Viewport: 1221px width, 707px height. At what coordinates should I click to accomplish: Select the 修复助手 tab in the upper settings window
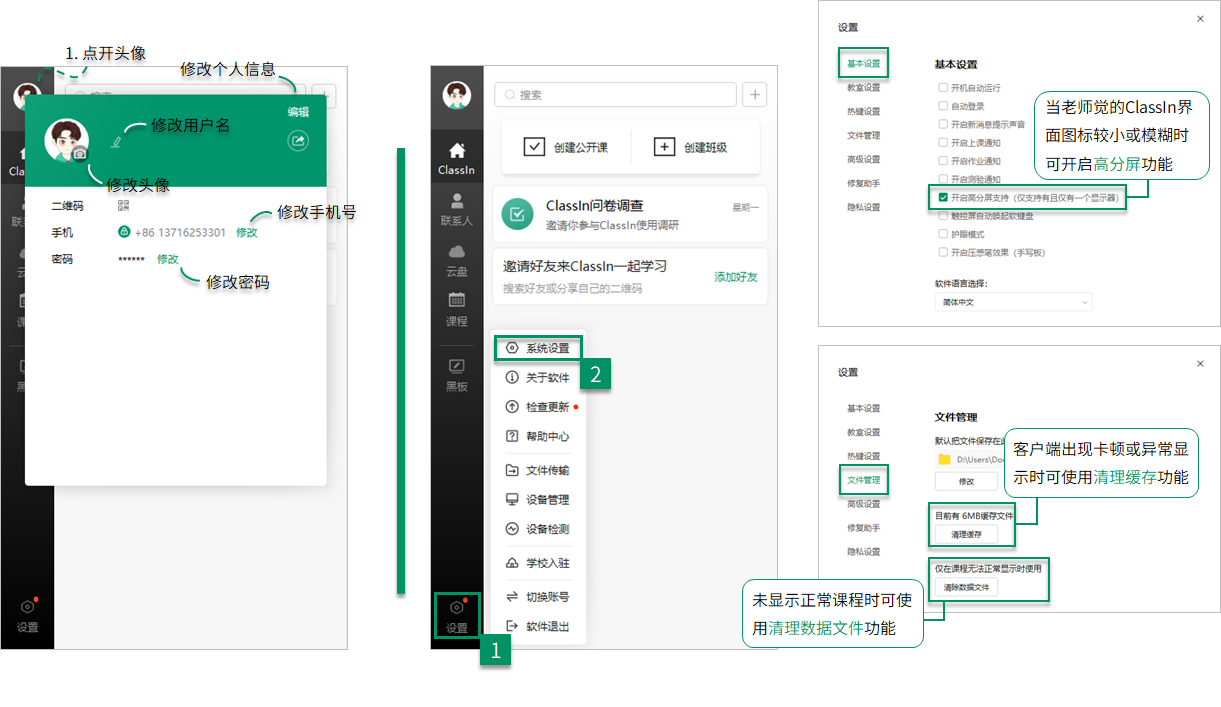coord(864,183)
